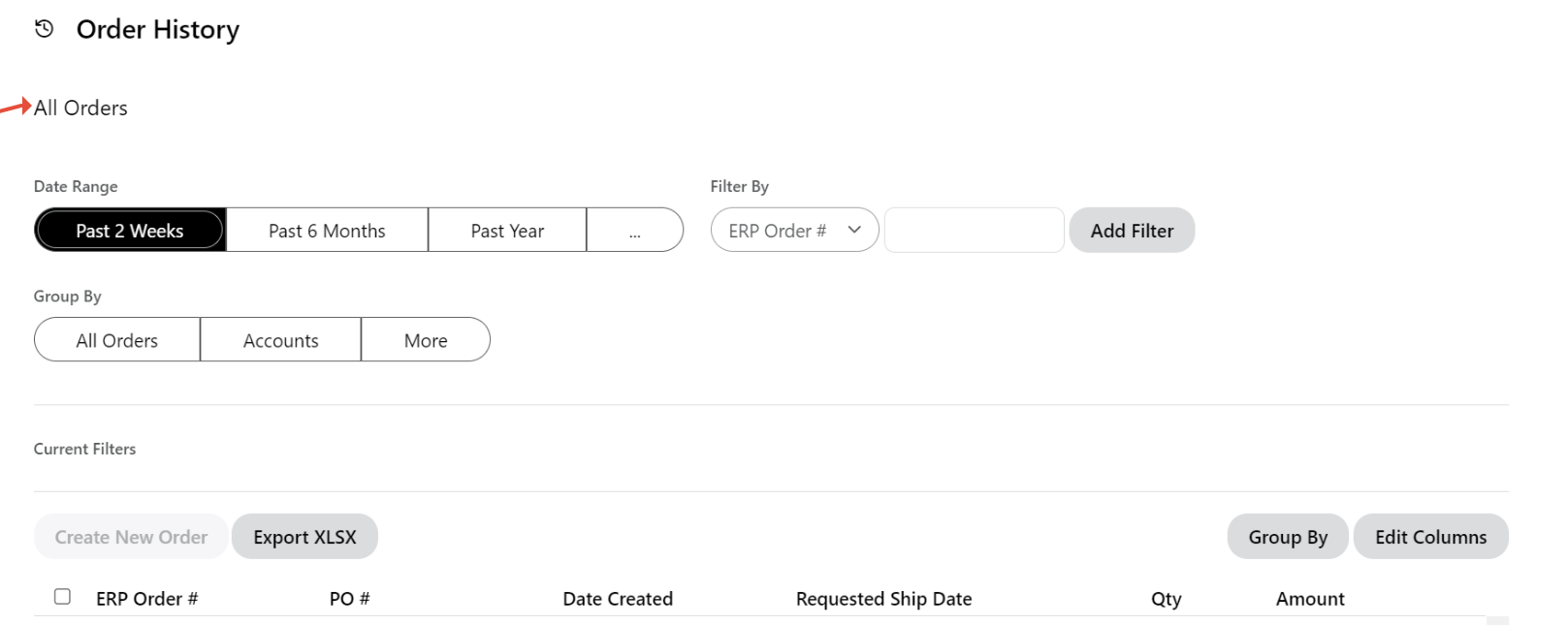Select the Past 2 Weeks date range
The height and width of the screenshot is (625, 1568).
point(130,231)
